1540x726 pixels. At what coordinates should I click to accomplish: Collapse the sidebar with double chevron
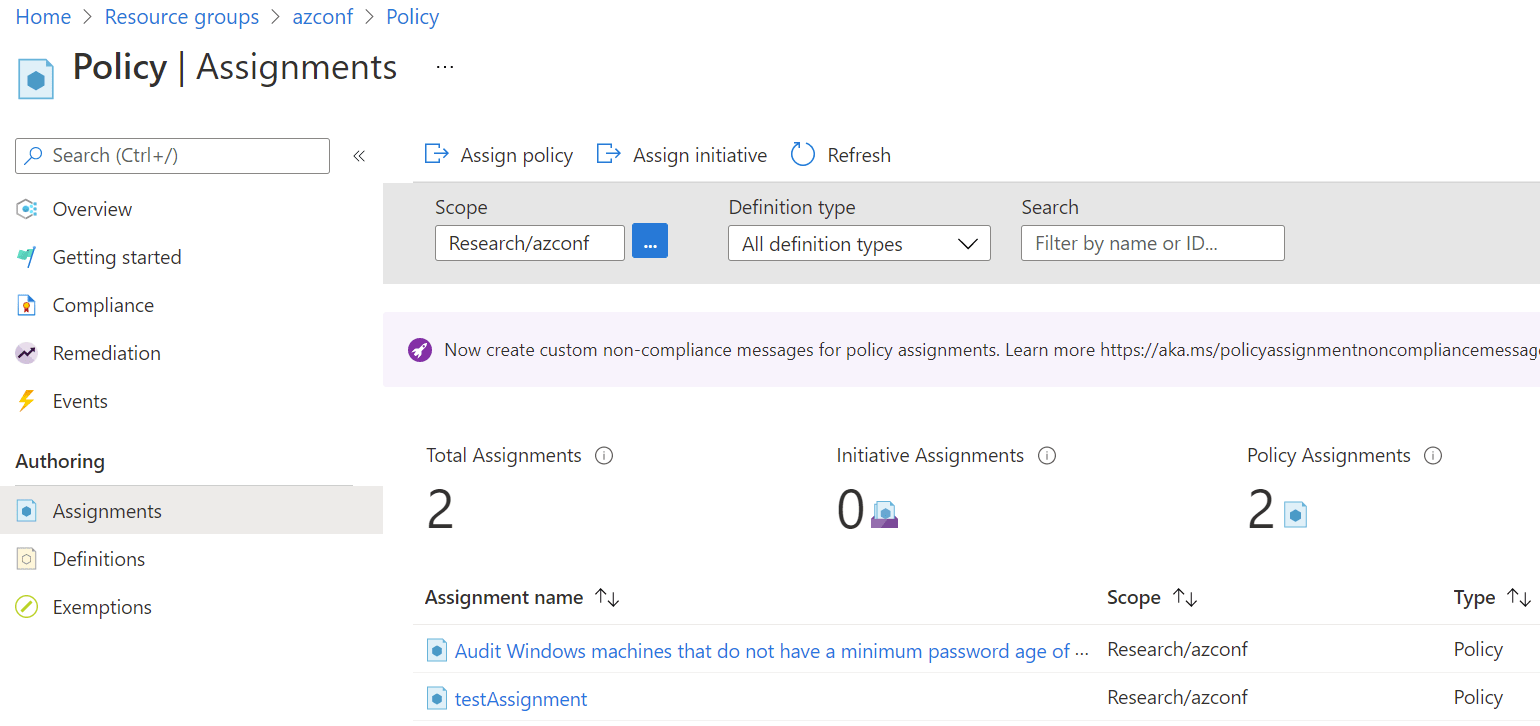point(359,155)
